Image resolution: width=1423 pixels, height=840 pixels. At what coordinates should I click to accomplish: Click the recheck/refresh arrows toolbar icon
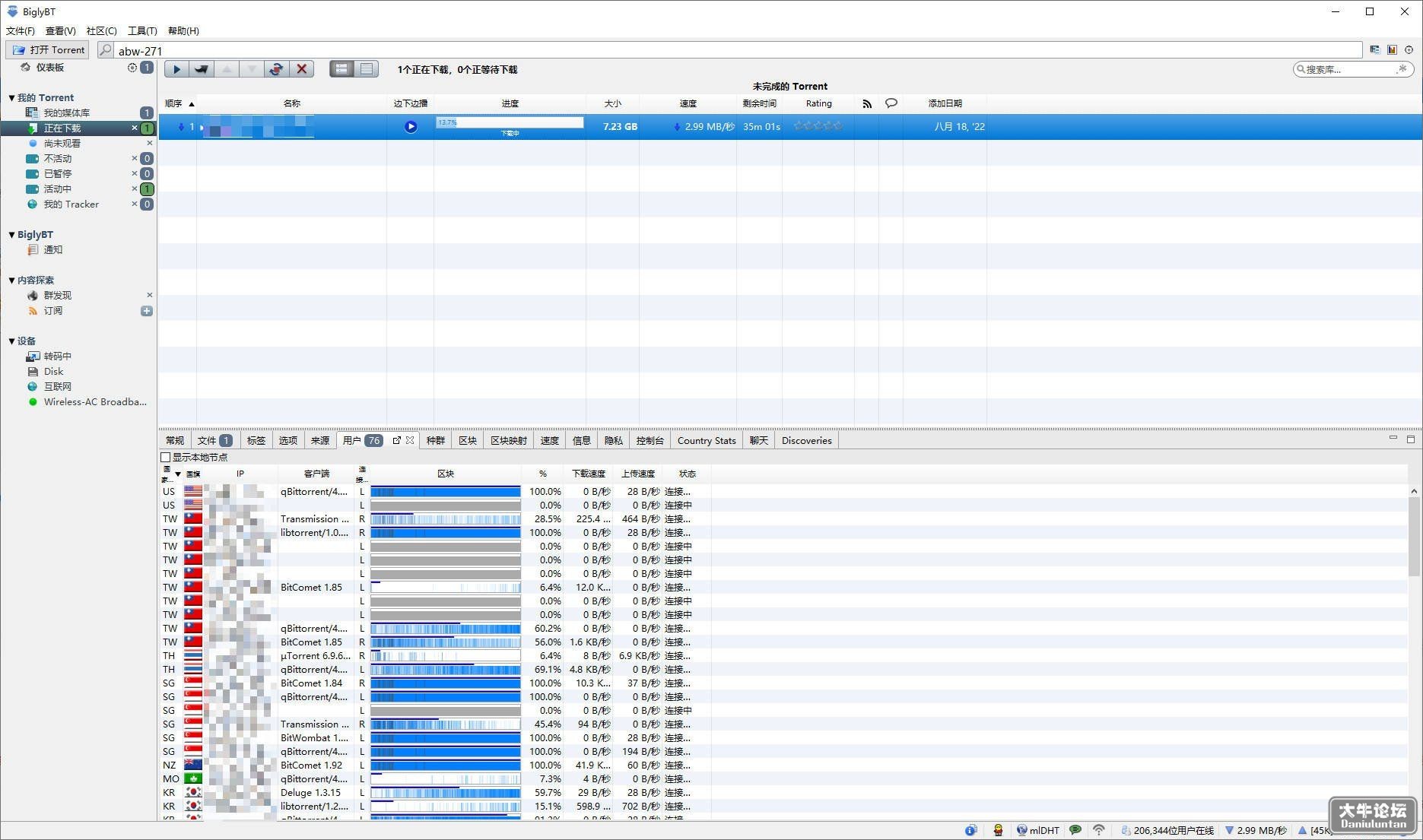click(x=276, y=69)
